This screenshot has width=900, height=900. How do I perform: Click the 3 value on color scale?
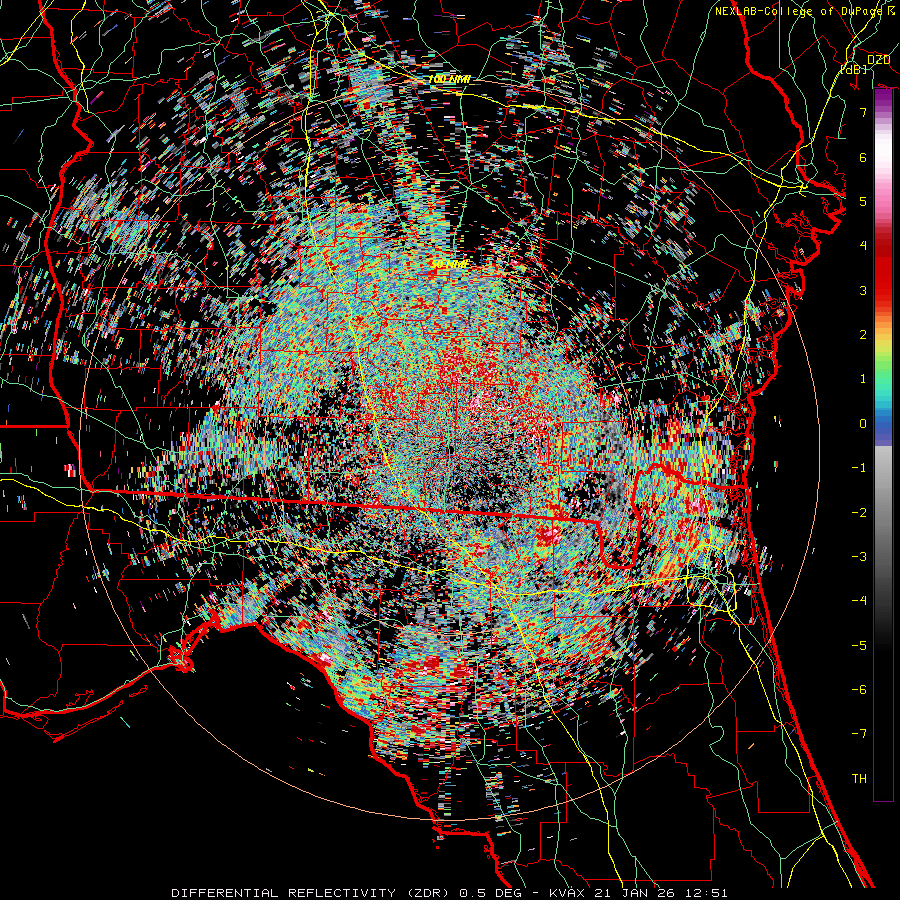click(x=863, y=290)
